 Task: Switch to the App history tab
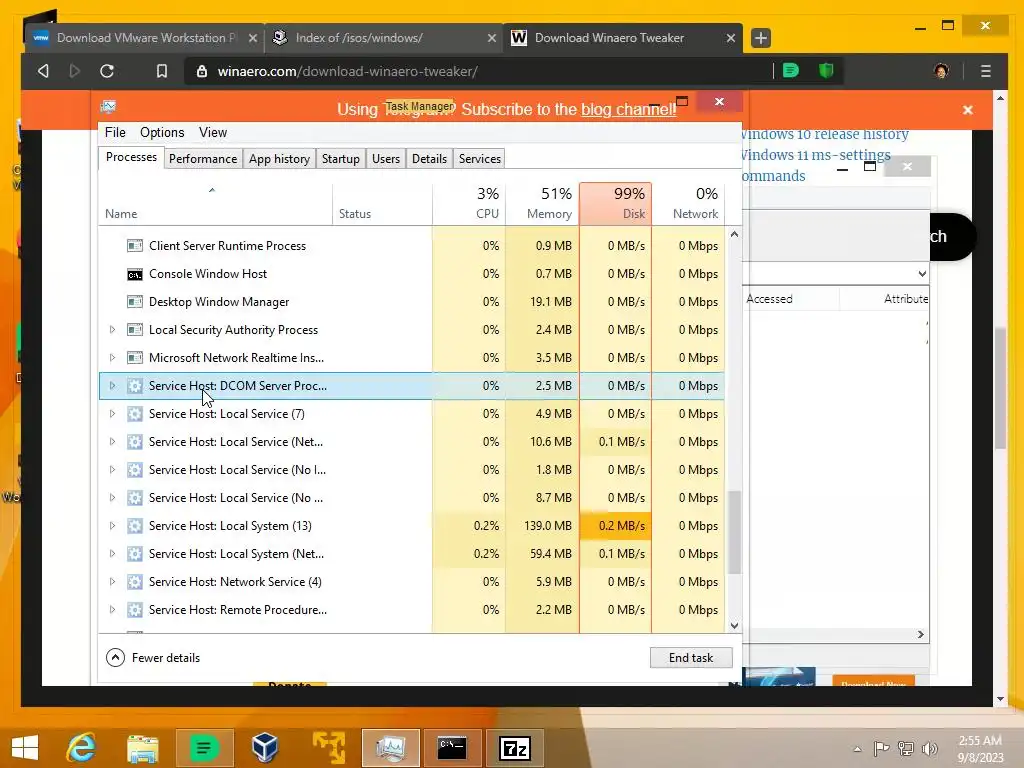coord(280,159)
